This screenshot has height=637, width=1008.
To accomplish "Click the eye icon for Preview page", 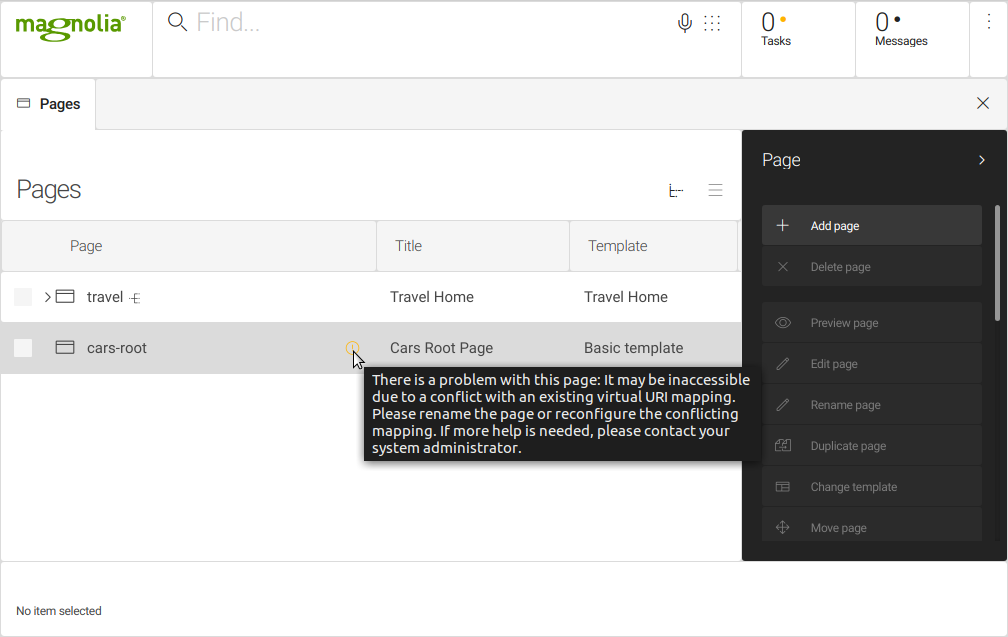I will [782, 323].
